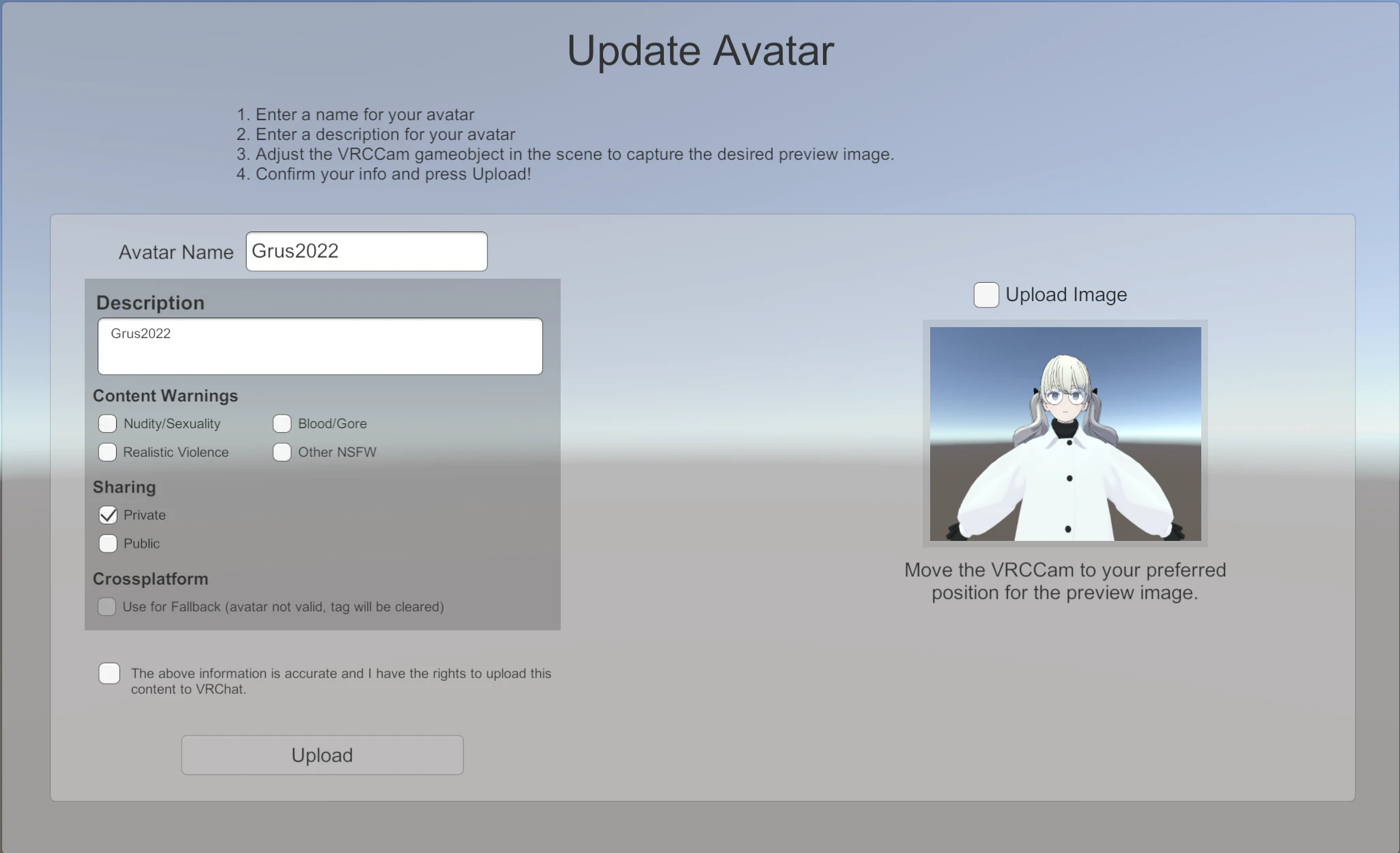Screen dimensions: 1400x853
Task: Click instruction step 3 about VRCCam
Action: tap(565, 154)
